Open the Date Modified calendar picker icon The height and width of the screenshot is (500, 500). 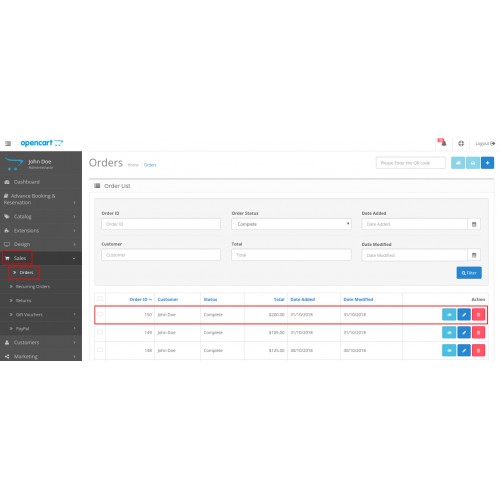[x=474, y=255]
